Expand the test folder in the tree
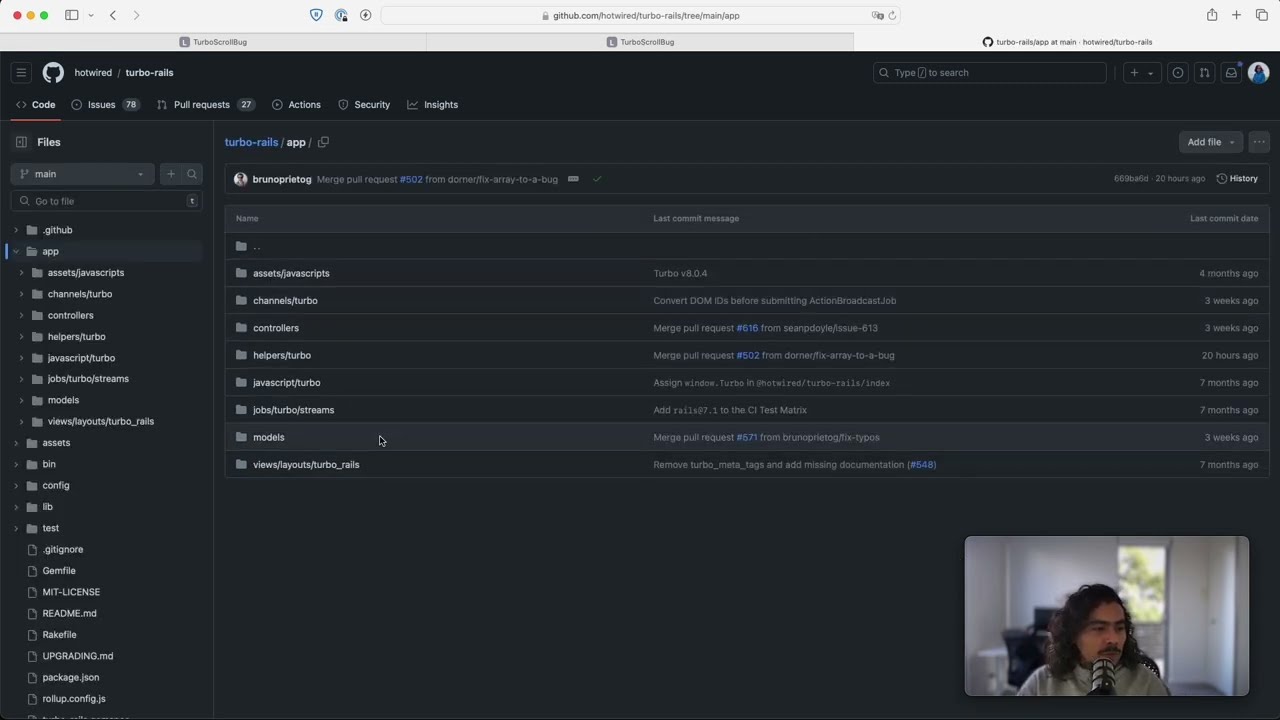Image resolution: width=1280 pixels, height=720 pixels. coord(16,528)
